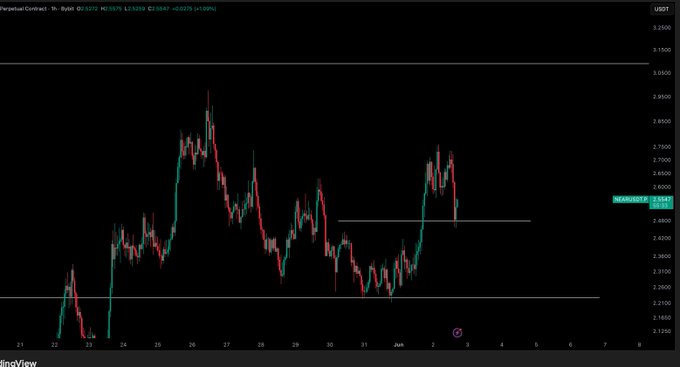The image size is (680, 367).
Task: Click the close value 2.5547 in legend
Action: [158, 9]
